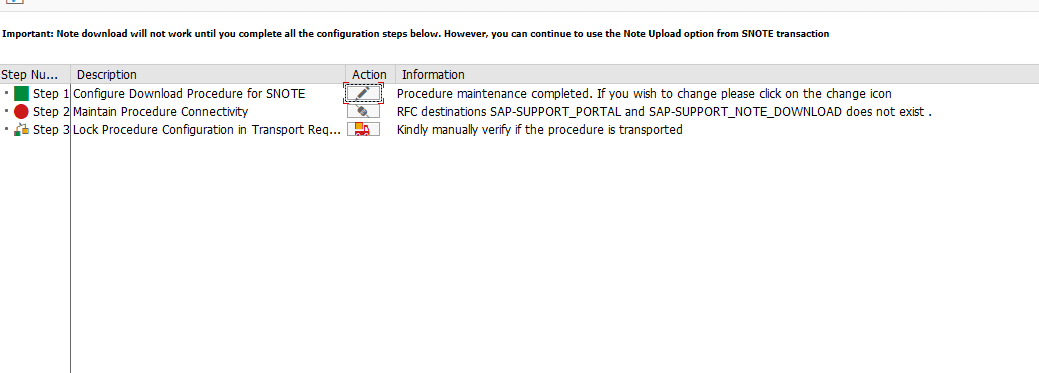This screenshot has height=373, width=1039.
Task: Click the tree bullet beside Step 1
Action: coord(7,93)
